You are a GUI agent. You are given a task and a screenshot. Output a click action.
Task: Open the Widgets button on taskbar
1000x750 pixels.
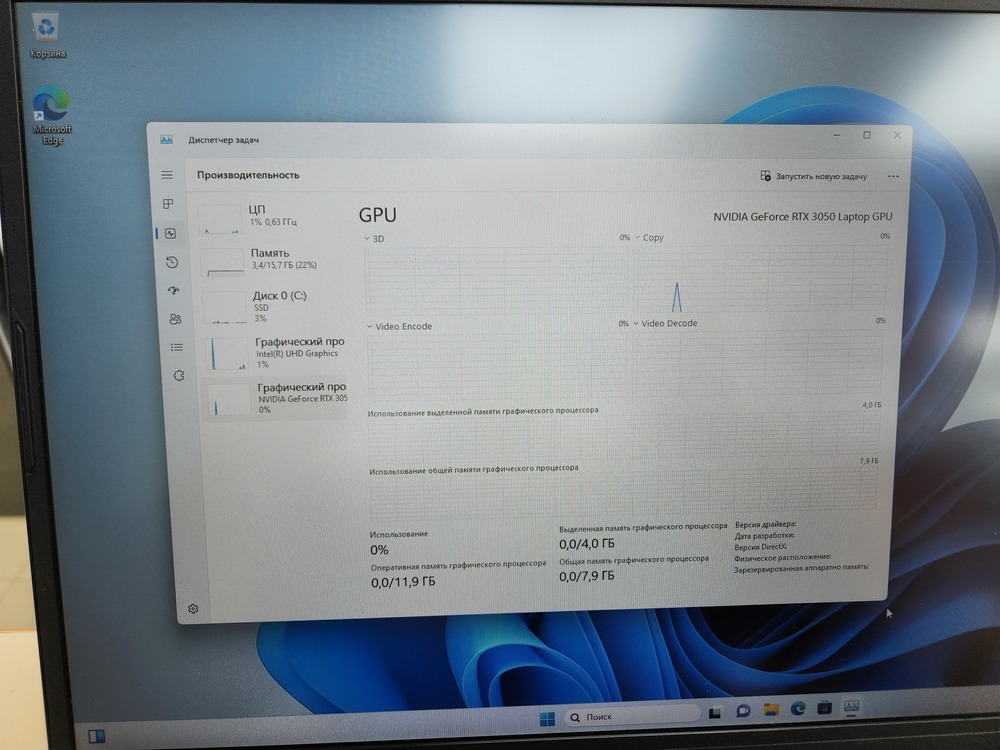coord(96,737)
